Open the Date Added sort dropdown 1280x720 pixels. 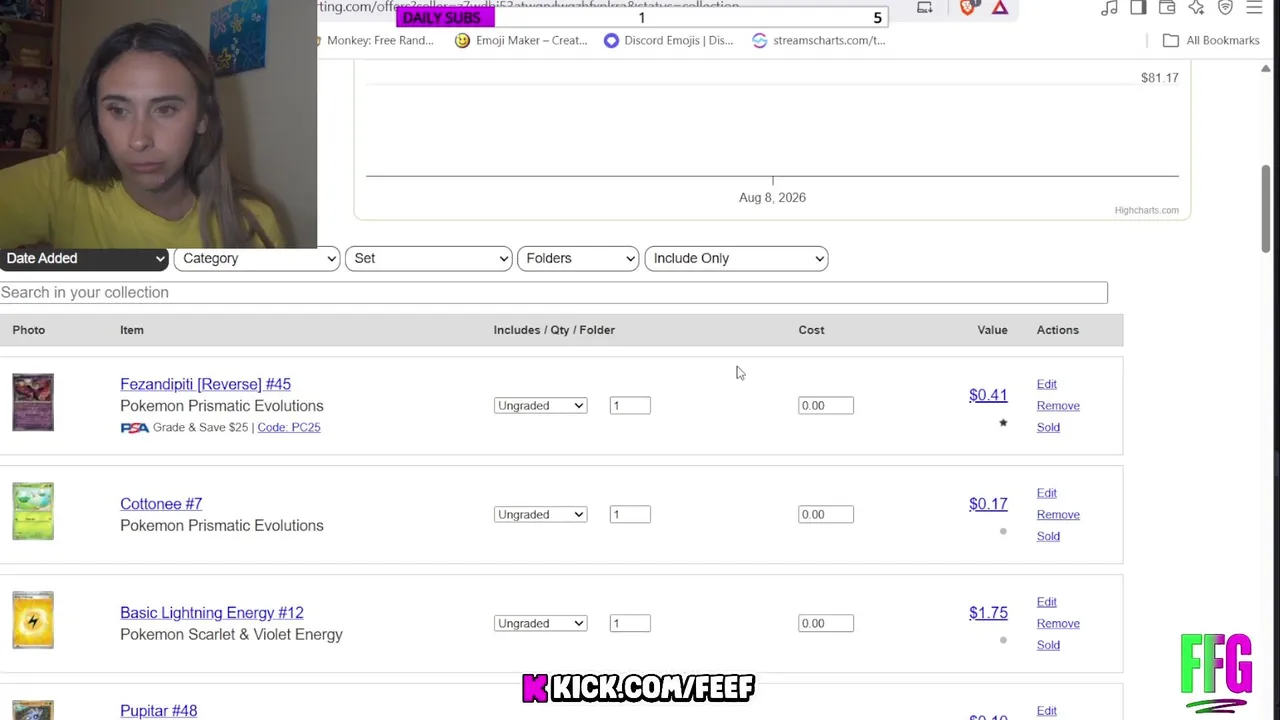click(x=84, y=258)
